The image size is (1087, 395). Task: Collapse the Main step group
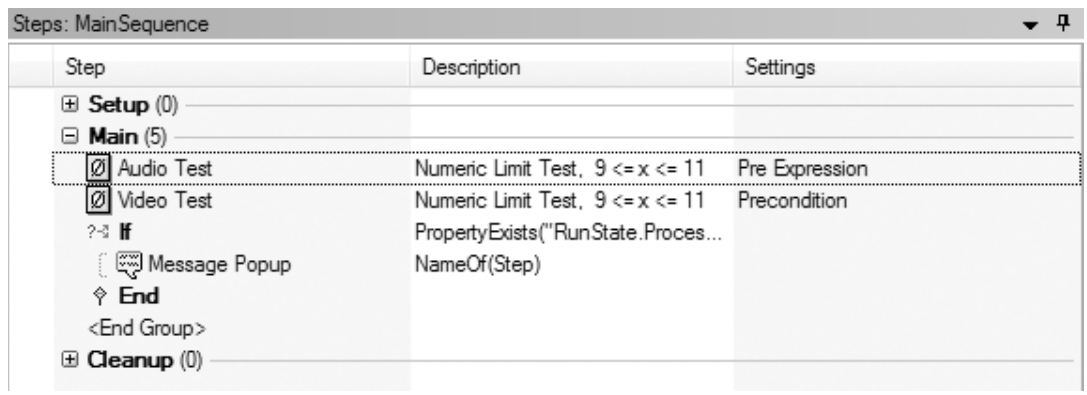[x=69, y=137]
